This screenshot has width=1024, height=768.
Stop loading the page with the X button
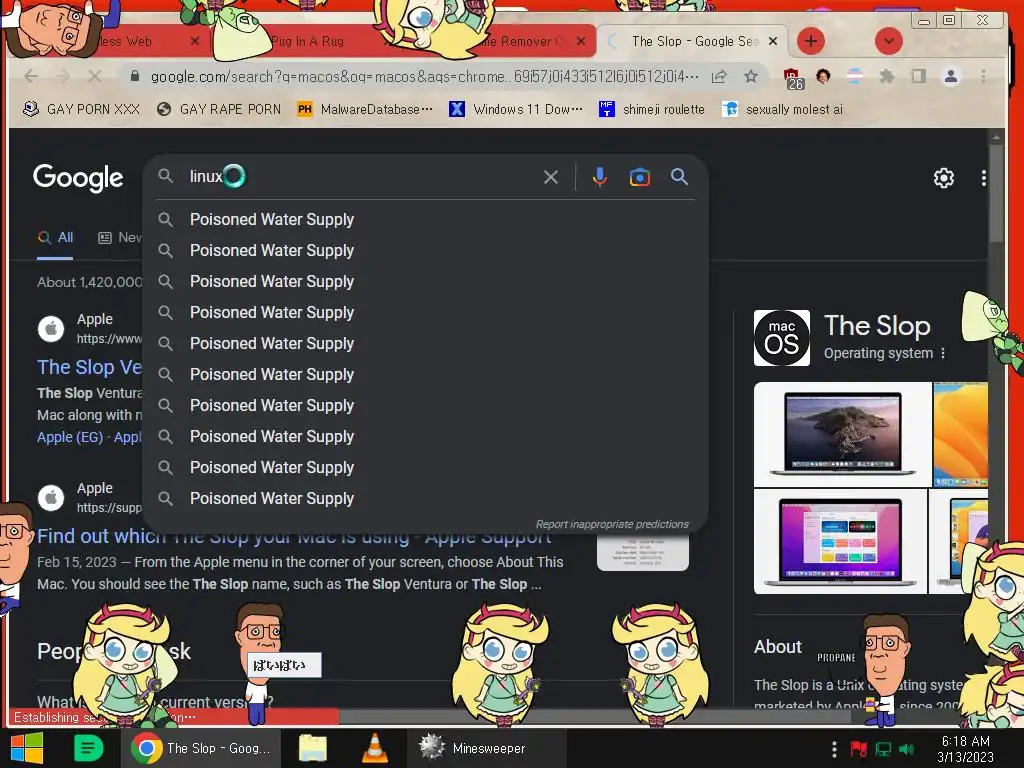(95, 76)
